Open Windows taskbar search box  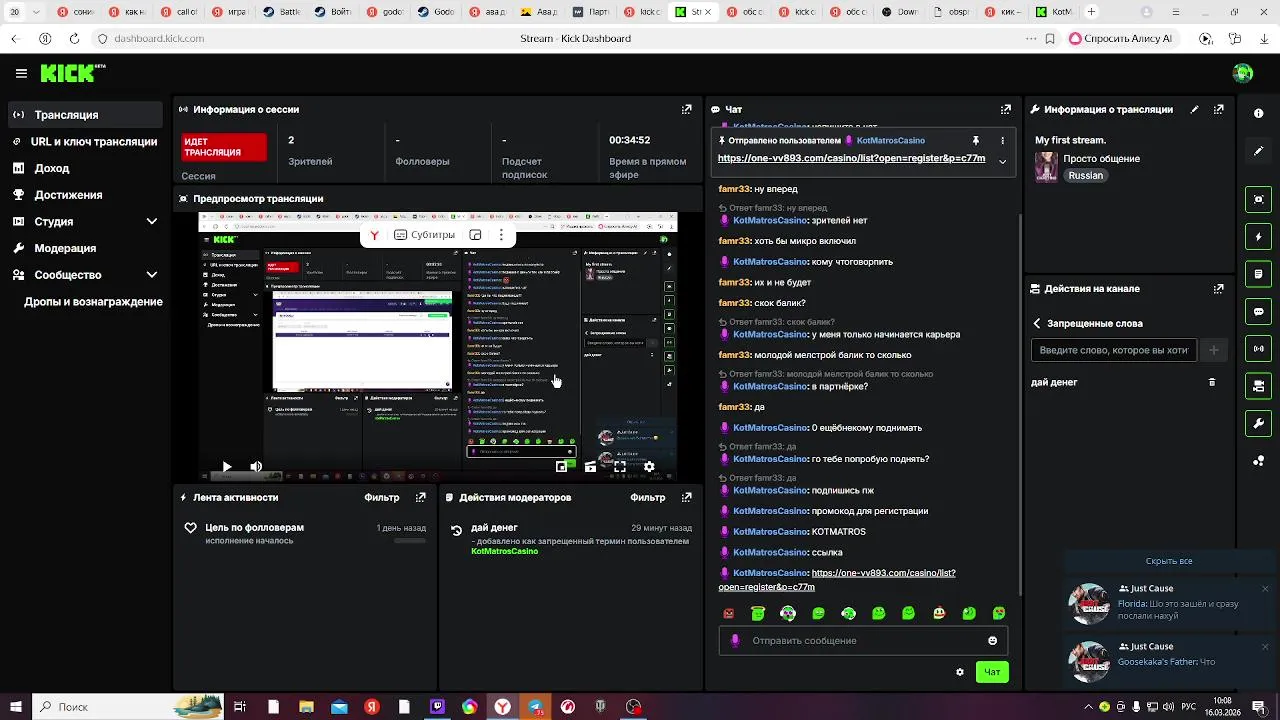[x=127, y=707]
